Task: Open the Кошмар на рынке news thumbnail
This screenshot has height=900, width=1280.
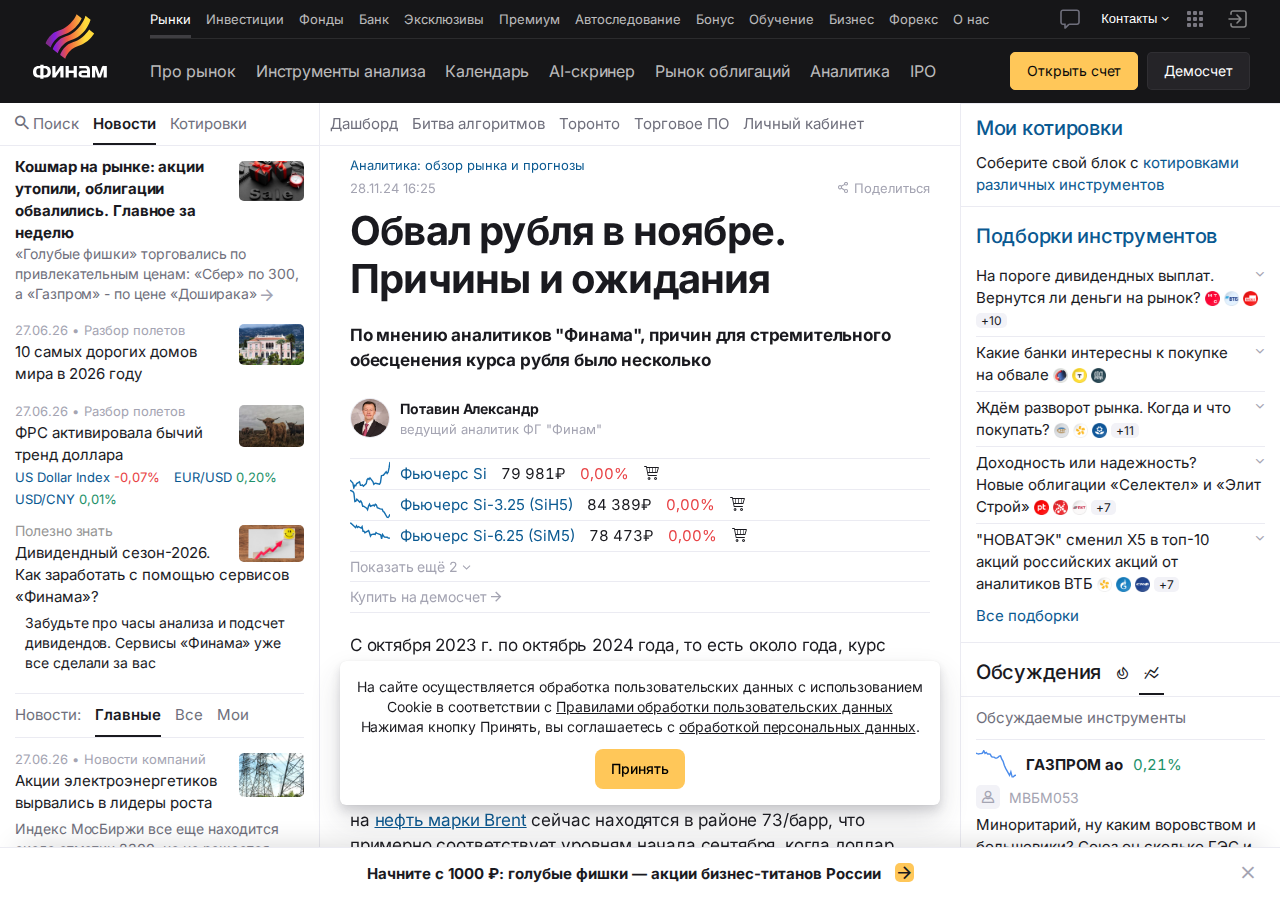Action: (271, 181)
